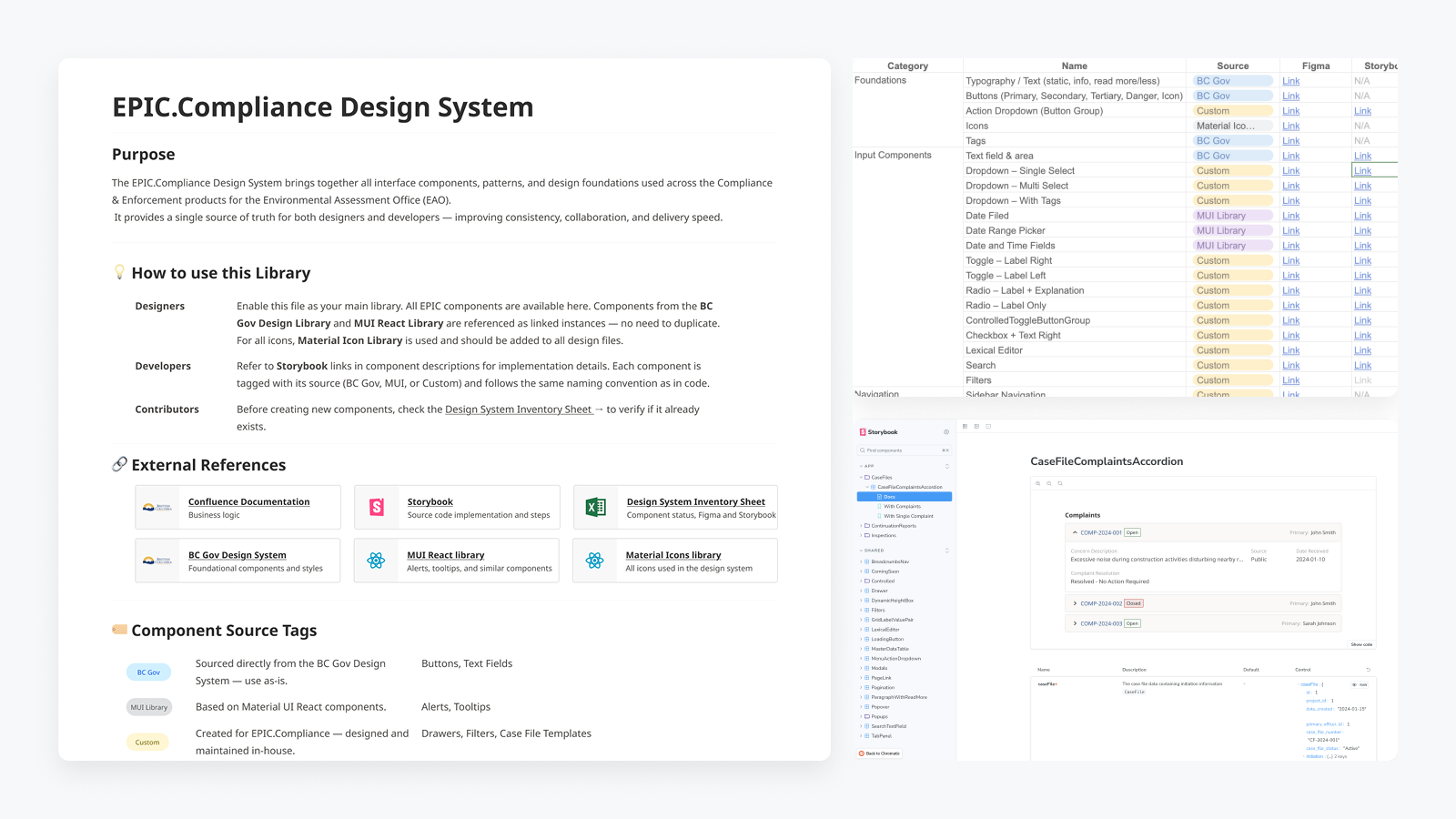Screen dimensions: 1456x819
Task: Click the zoom out icon in story preview
Action: (x=1049, y=483)
